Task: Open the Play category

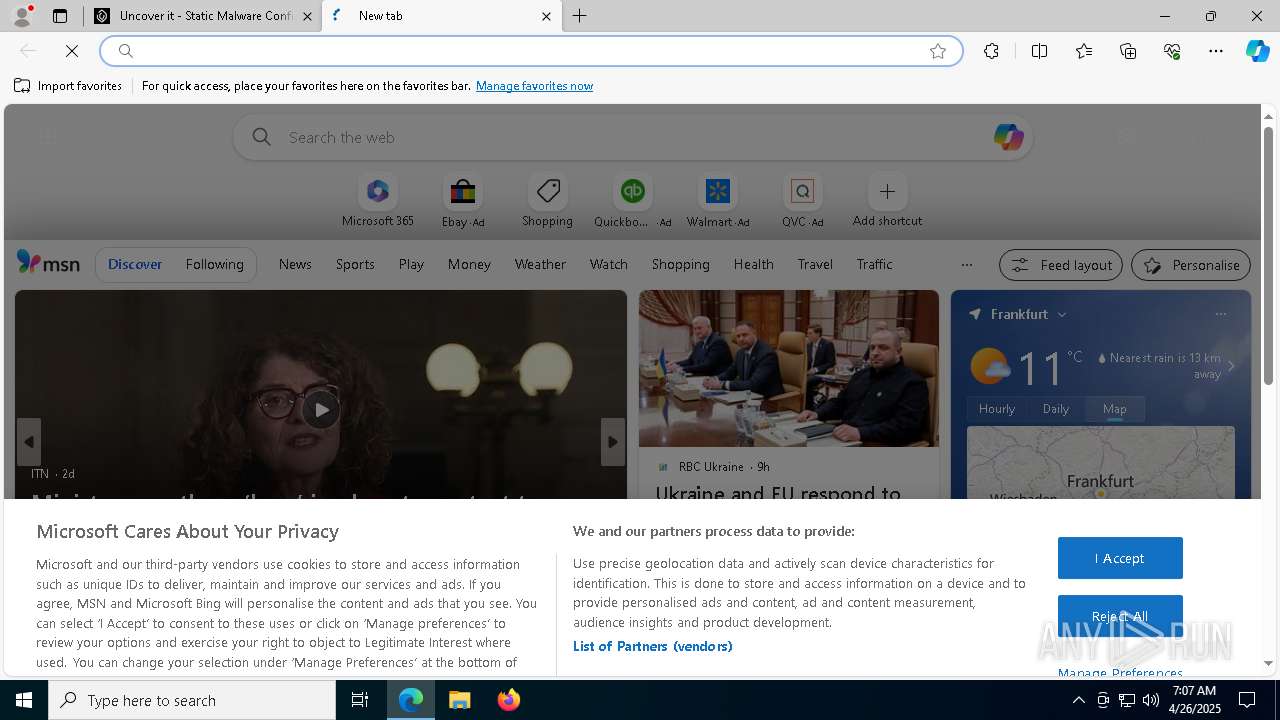Action: [411, 264]
